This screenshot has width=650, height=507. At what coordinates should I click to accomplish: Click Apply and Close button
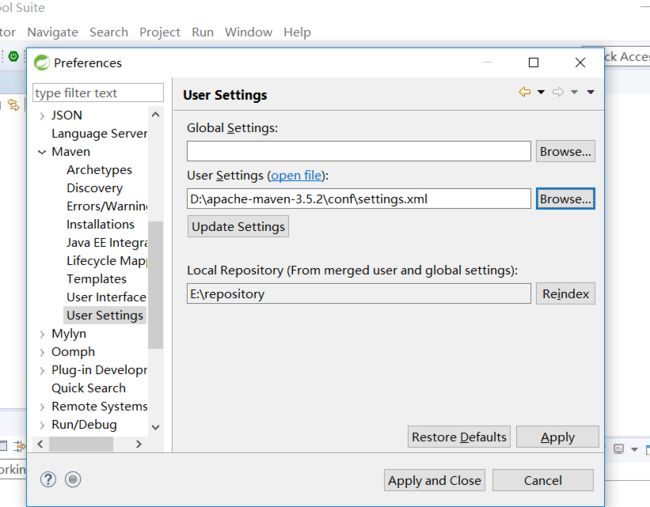pos(434,480)
